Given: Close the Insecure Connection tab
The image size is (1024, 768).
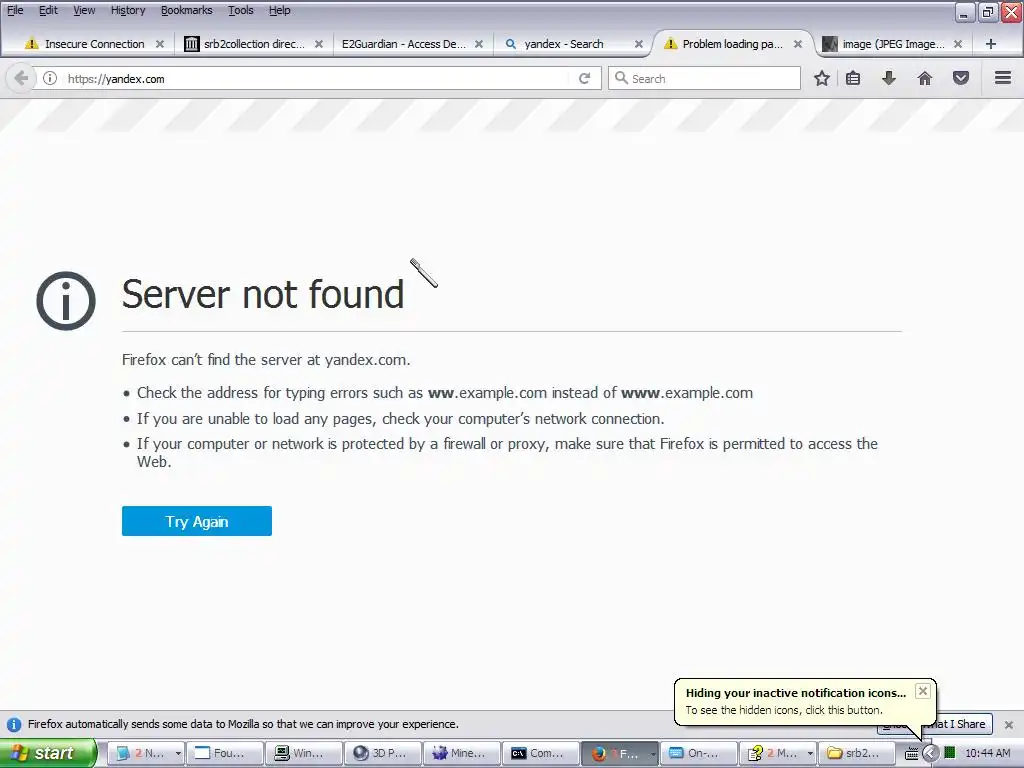Looking at the screenshot, I should (x=159, y=44).
